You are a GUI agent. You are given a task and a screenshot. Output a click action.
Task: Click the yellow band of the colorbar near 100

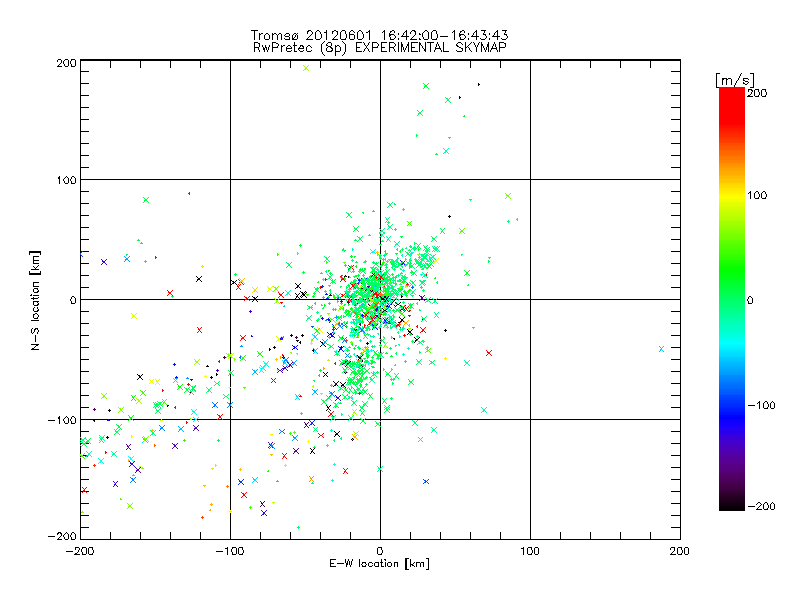coord(732,196)
